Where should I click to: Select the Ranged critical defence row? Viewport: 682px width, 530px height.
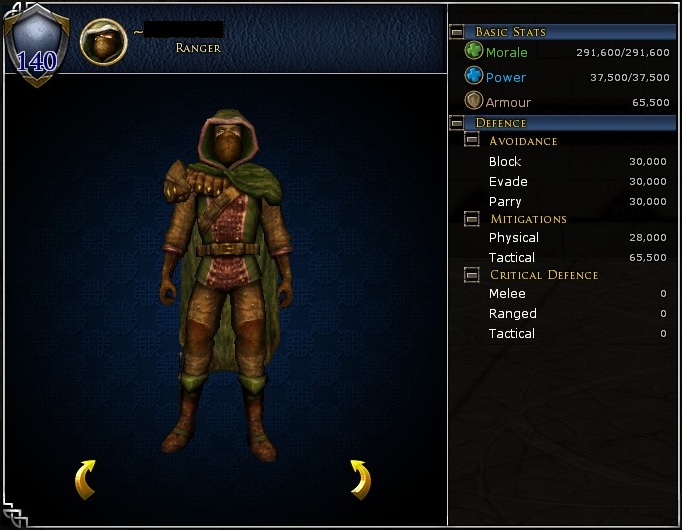pyautogui.click(x=577, y=313)
